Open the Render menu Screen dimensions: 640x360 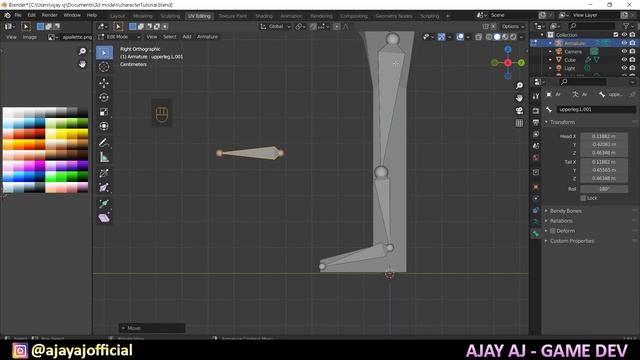pos(49,15)
